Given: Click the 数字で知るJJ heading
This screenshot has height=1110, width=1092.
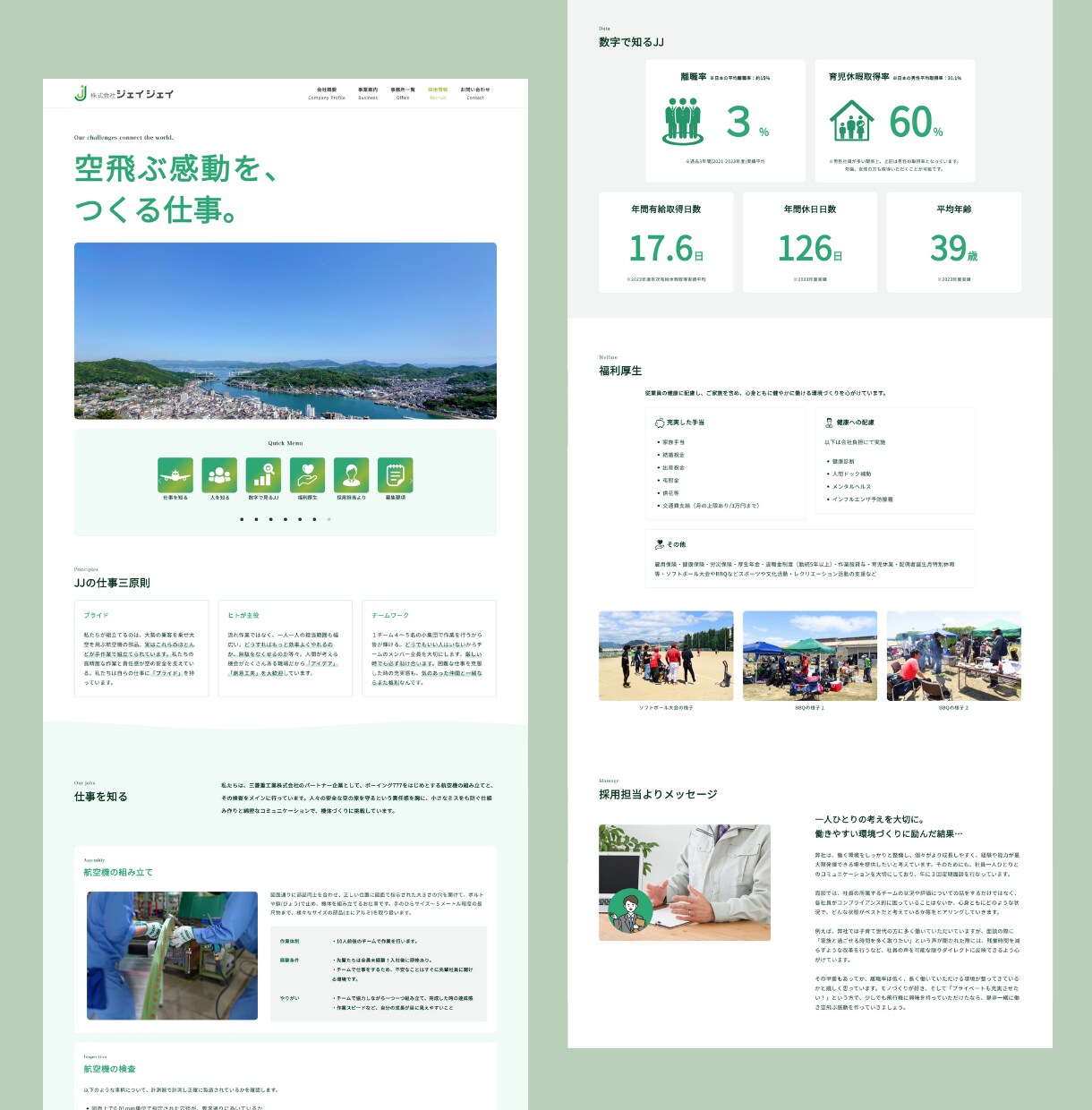Looking at the screenshot, I should [631, 42].
